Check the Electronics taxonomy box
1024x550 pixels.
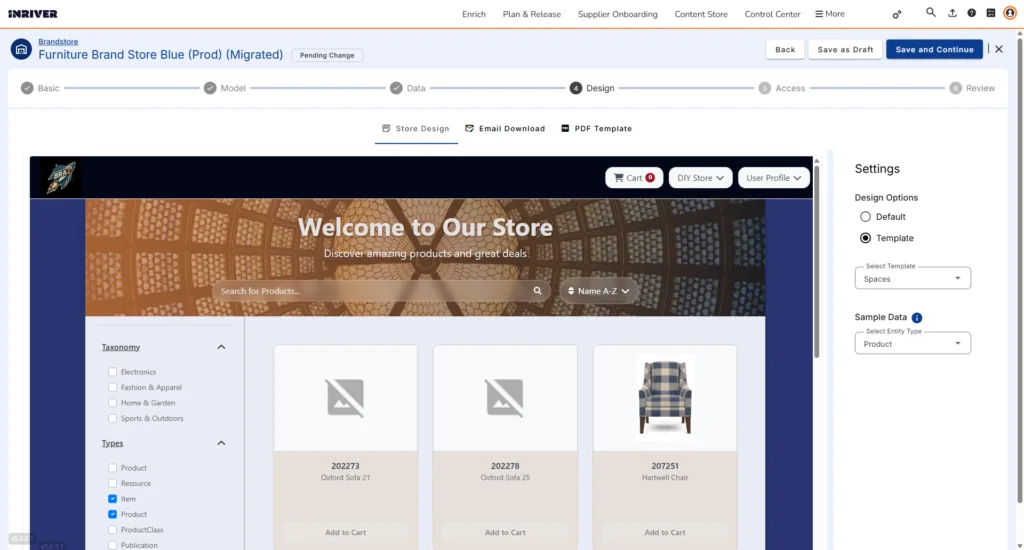coord(112,372)
